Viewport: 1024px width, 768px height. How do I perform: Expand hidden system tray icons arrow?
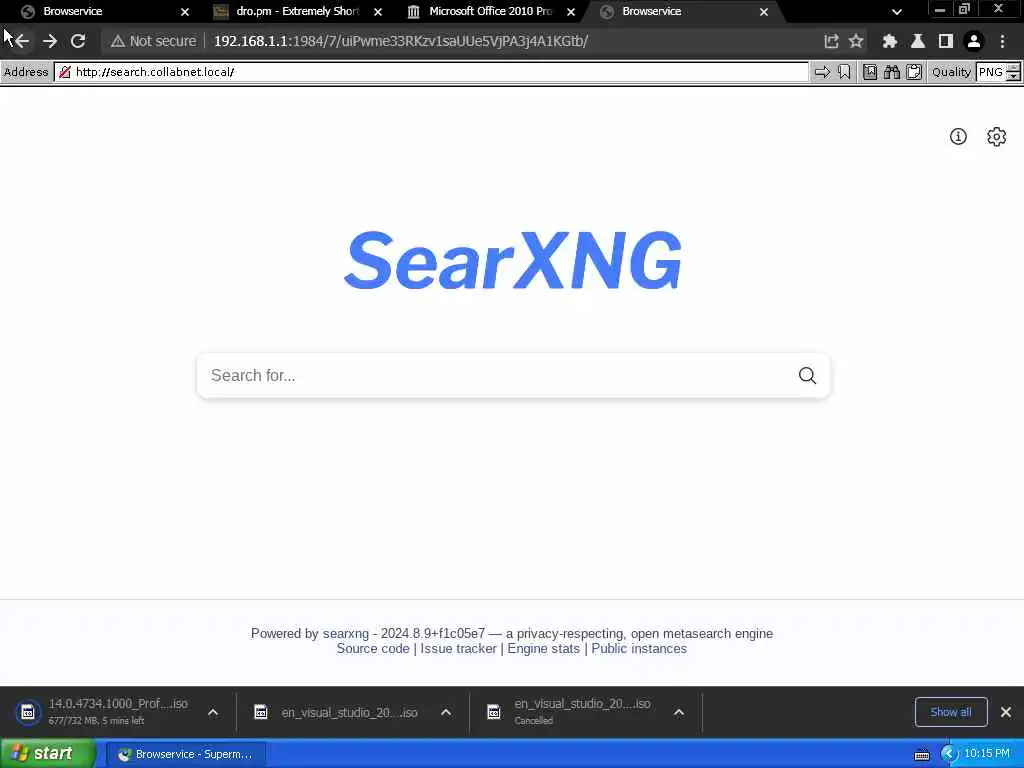coord(948,754)
